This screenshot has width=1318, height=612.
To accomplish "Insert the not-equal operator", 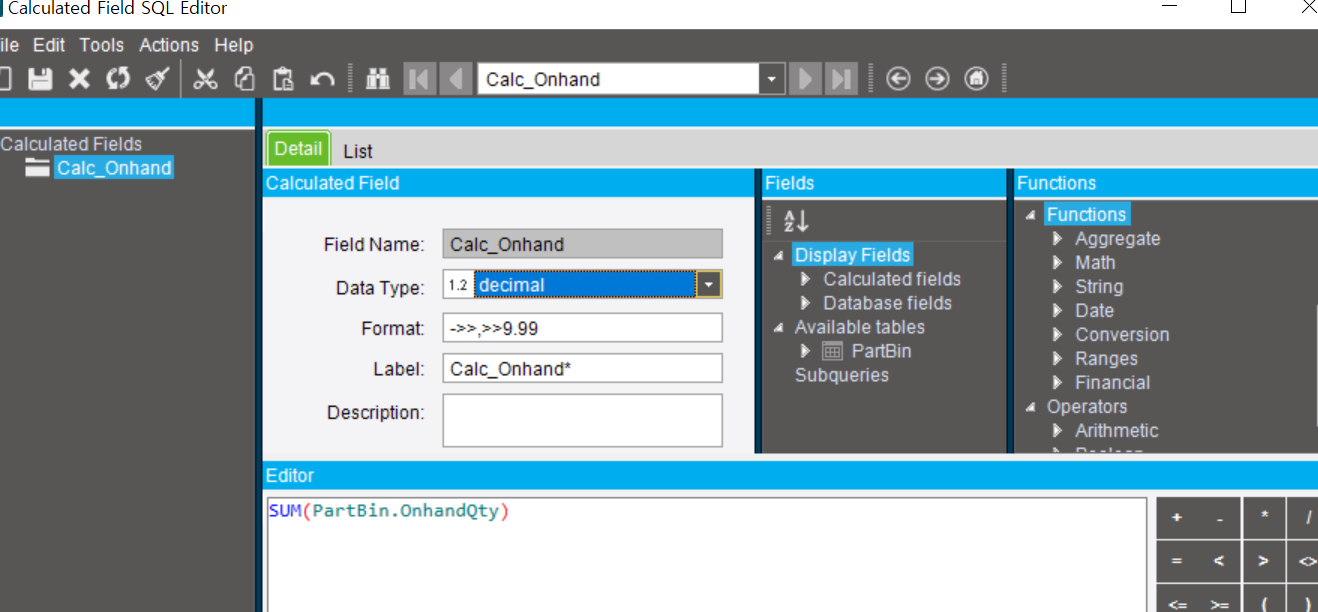I will click(x=1303, y=562).
